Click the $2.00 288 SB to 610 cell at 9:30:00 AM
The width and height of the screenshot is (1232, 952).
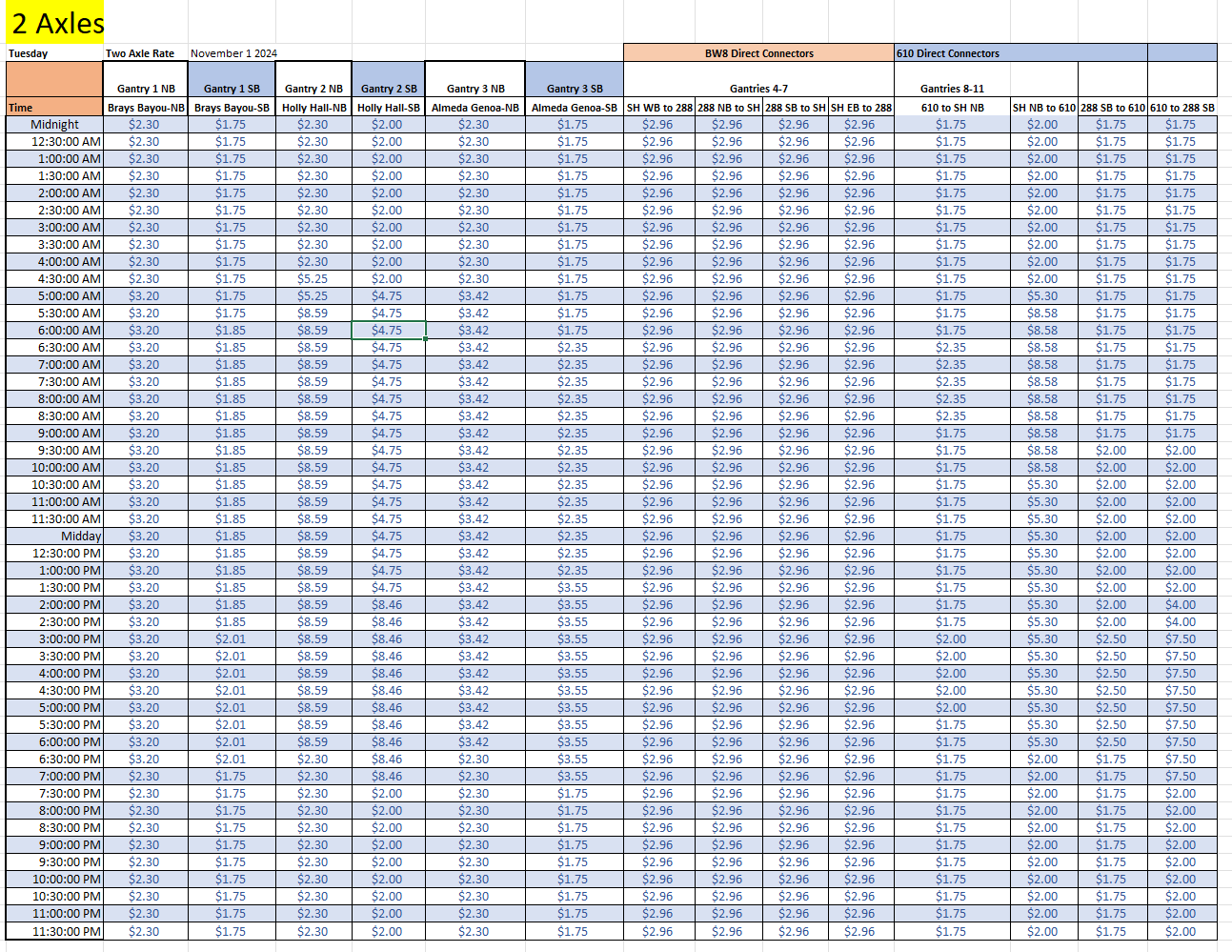(1113, 450)
